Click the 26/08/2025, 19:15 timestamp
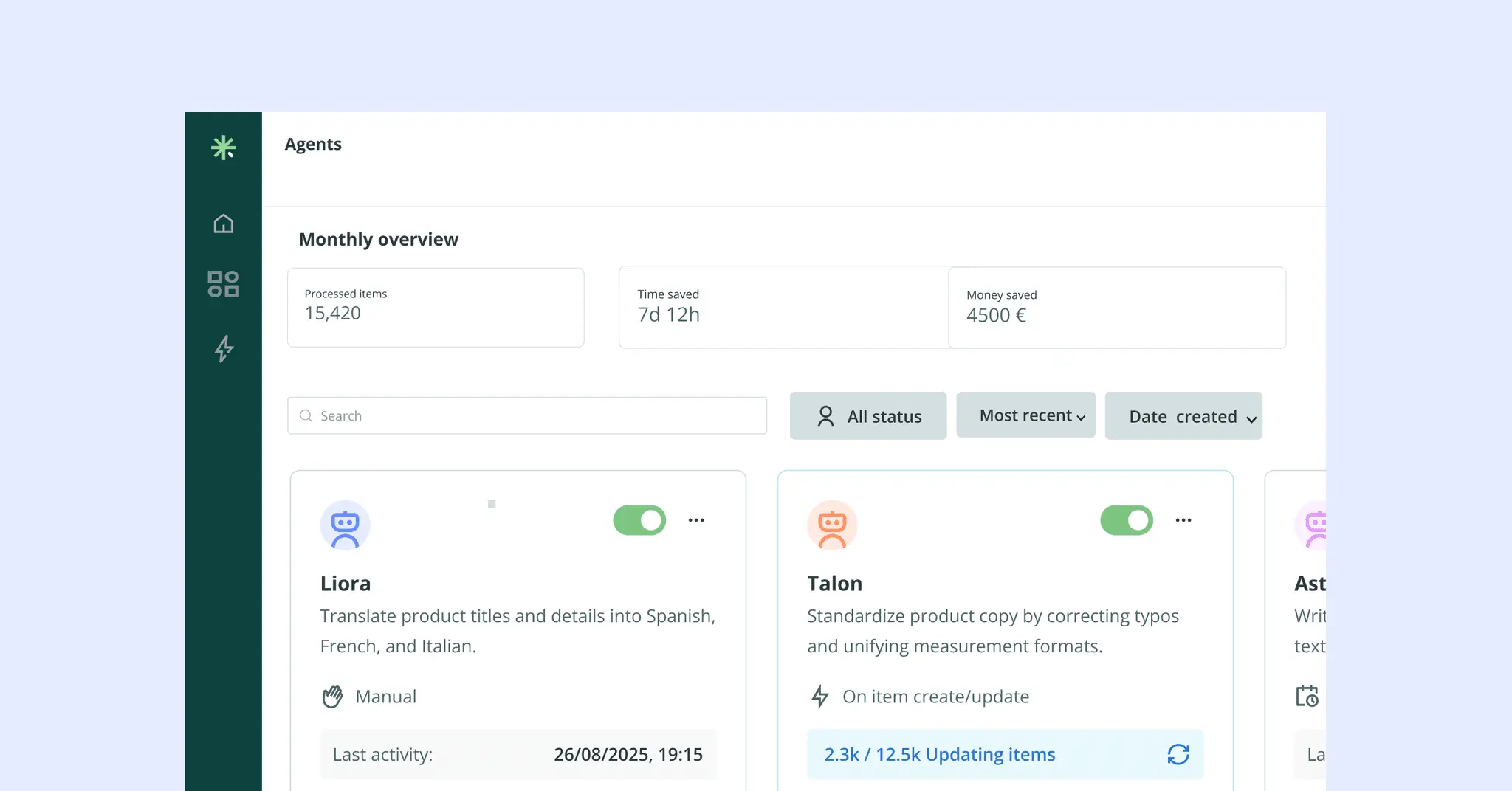This screenshot has width=1512, height=791. point(628,754)
